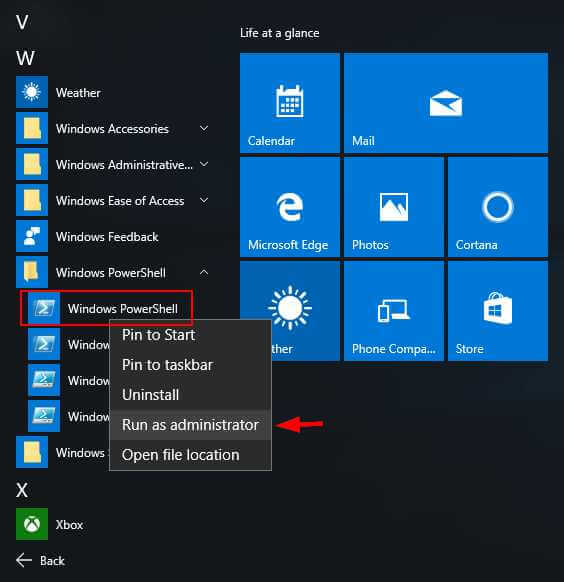The height and width of the screenshot is (582, 564).
Task: Open the Cortana tile
Action: pos(498,207)
